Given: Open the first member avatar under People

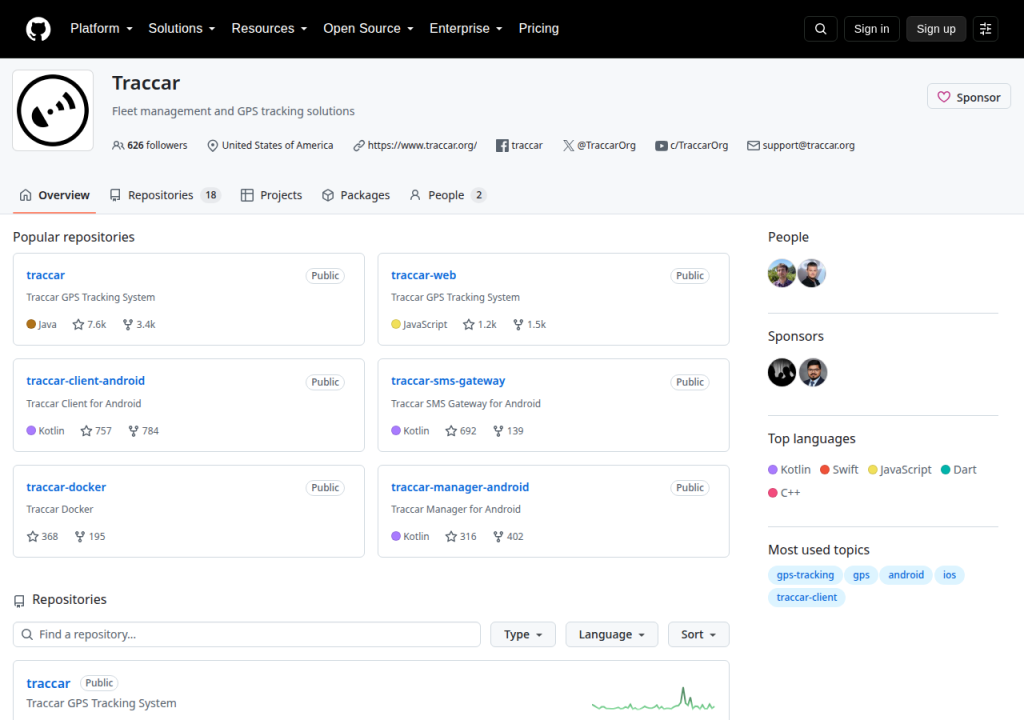Looking at the screenshot, I should (782, 273).
